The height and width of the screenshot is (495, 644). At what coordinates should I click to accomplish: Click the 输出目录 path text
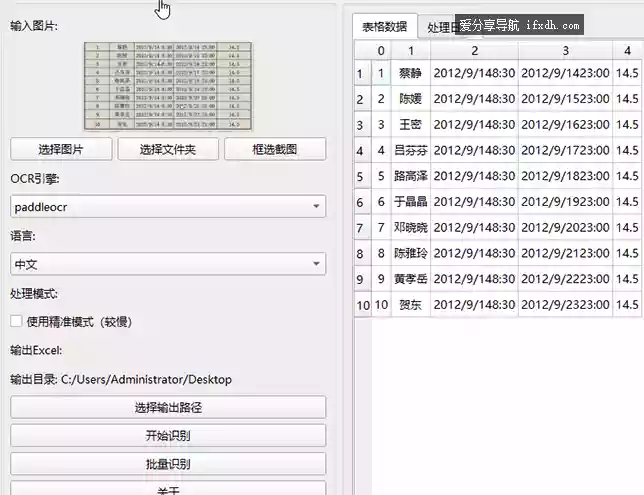tap(121, 379)
